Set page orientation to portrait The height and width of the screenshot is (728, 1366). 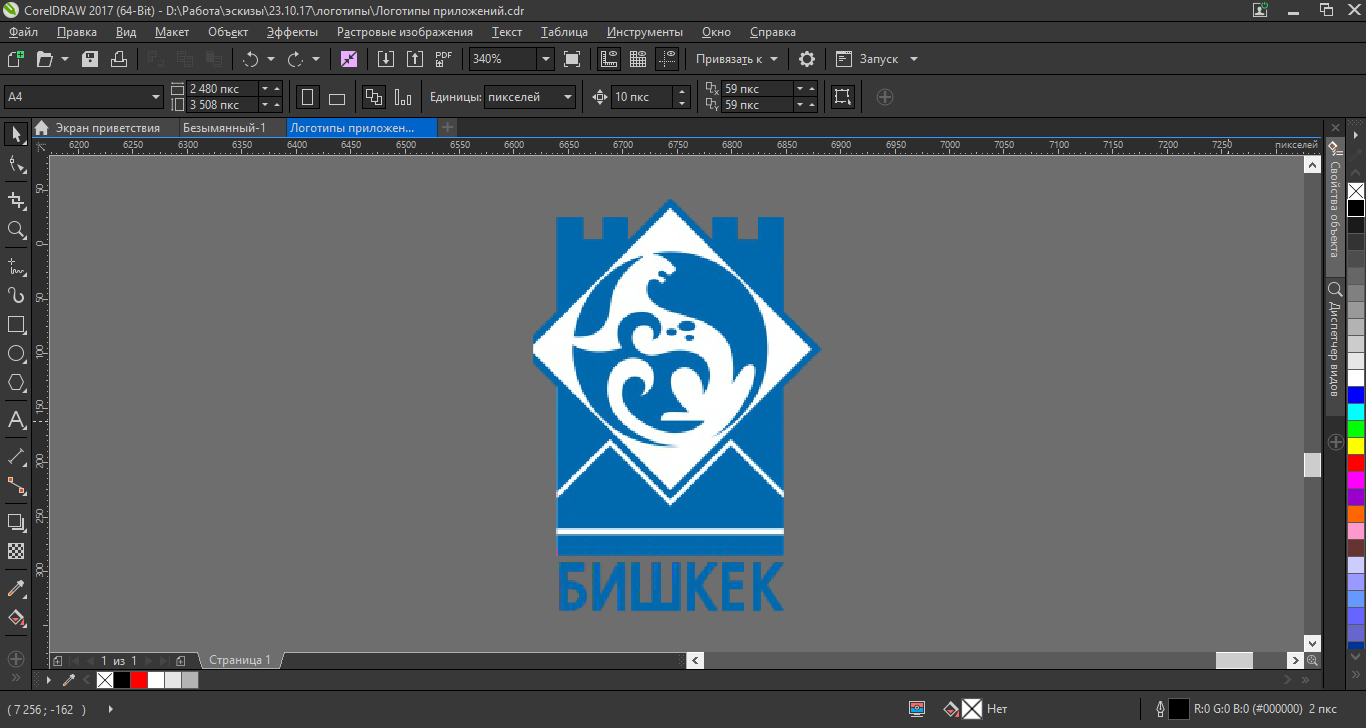coord(308,97)
